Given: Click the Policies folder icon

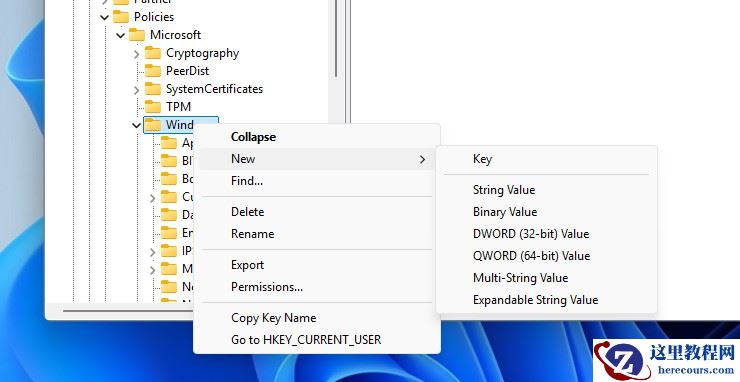Looking at the screenshot, I should pos(121,17).
